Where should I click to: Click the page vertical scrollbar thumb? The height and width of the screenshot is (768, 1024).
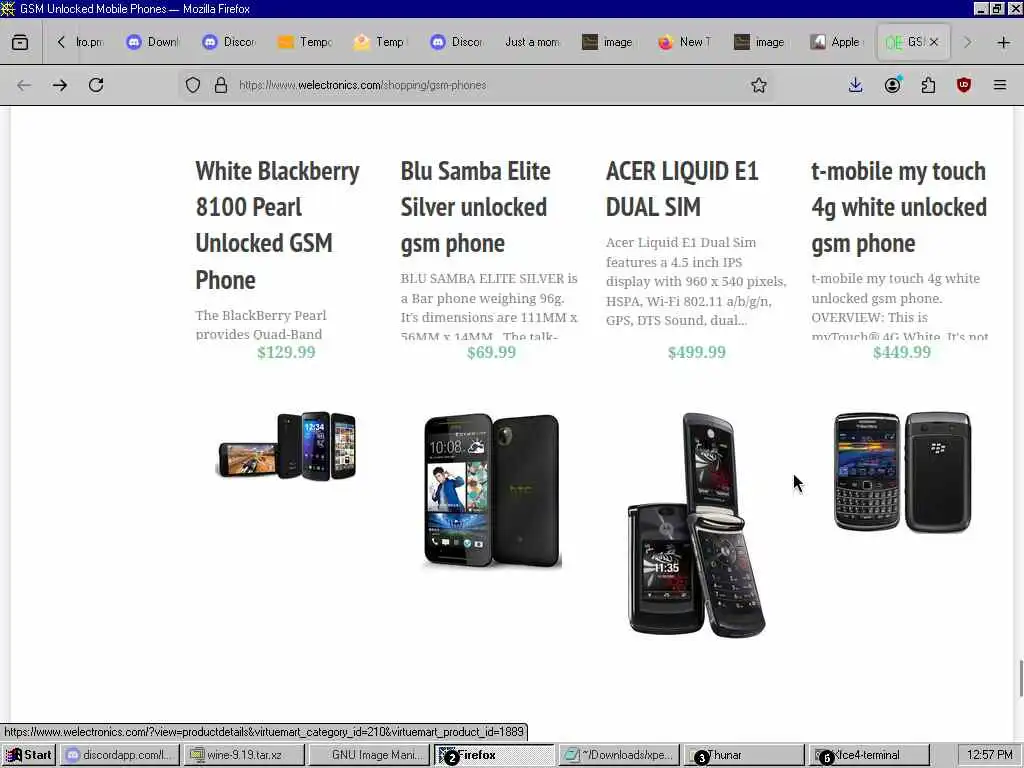click(x=1021, y=679)
